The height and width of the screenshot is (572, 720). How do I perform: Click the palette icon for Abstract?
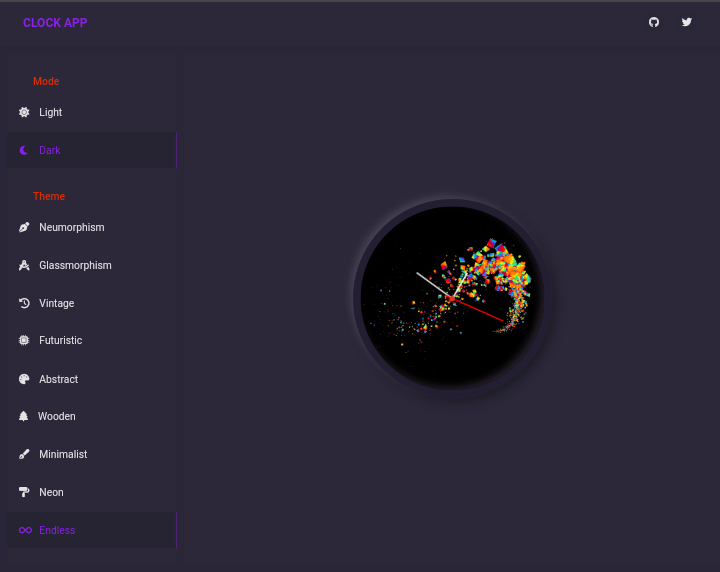point(24,379)
